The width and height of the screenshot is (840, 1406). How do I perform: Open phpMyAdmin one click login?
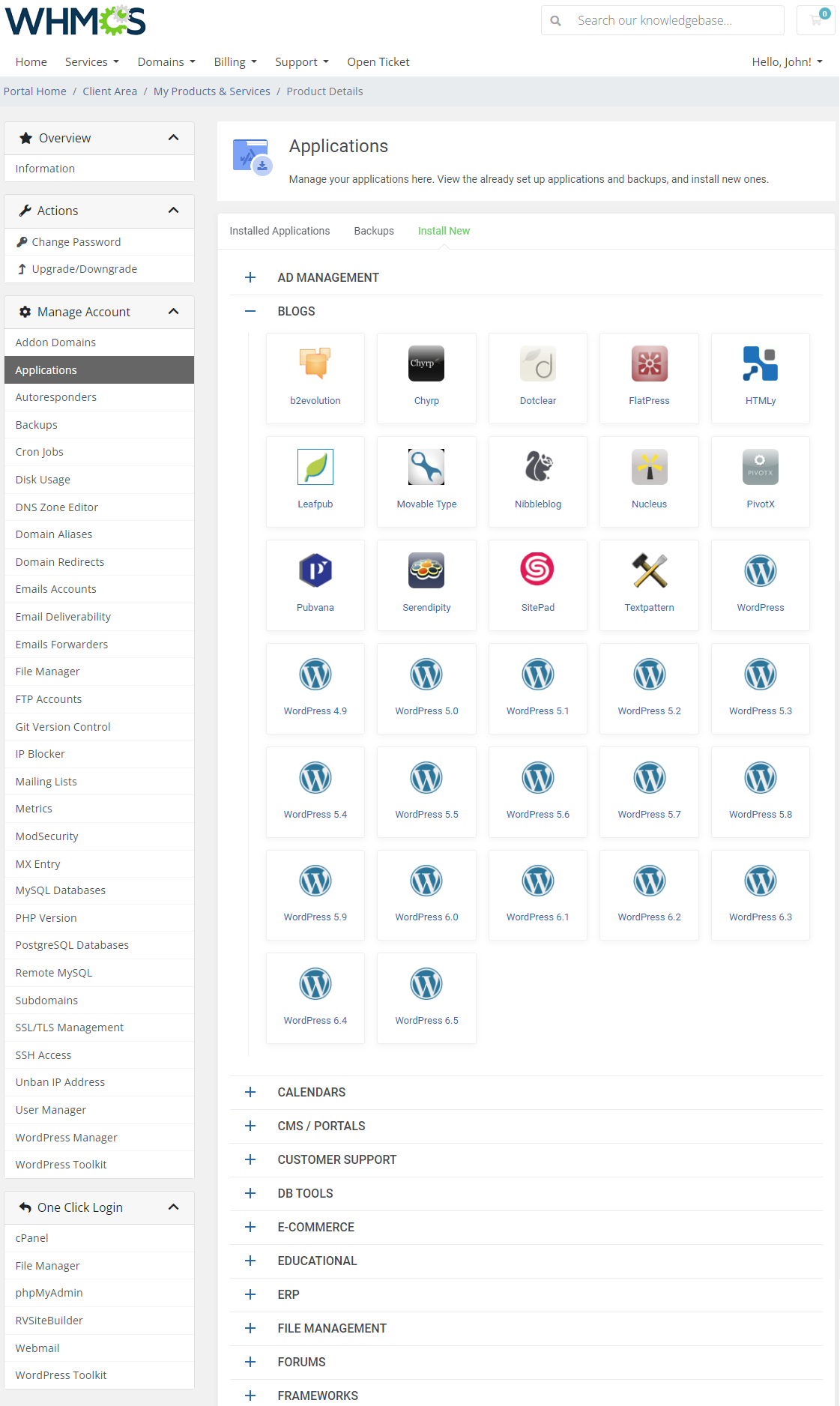100,1293
